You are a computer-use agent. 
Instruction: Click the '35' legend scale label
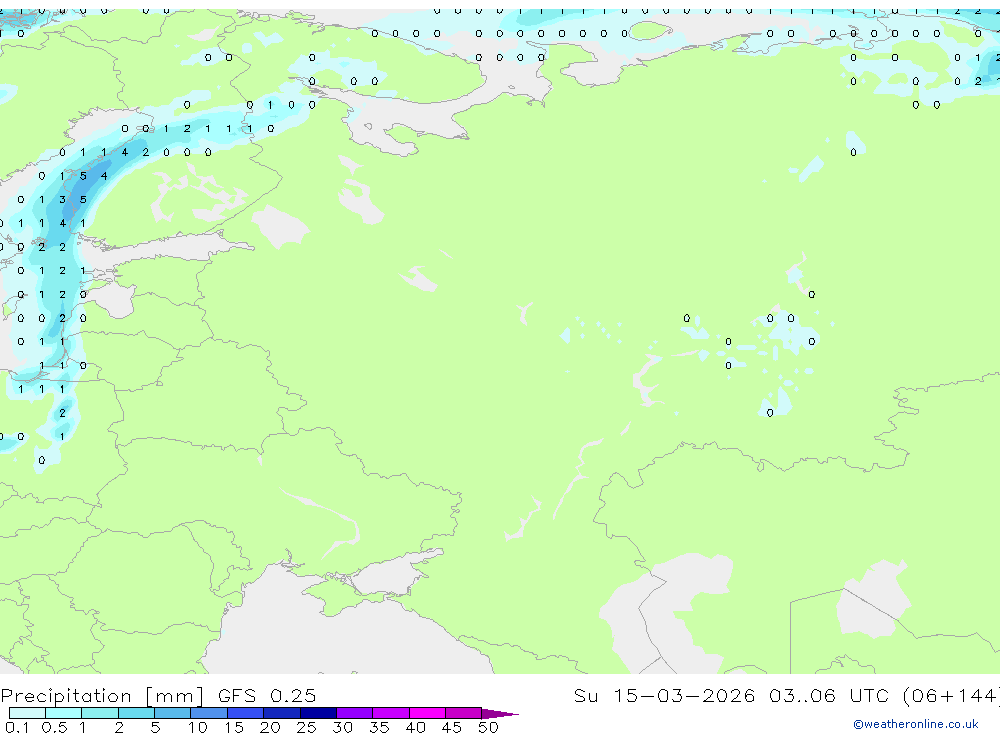point(379,727)
